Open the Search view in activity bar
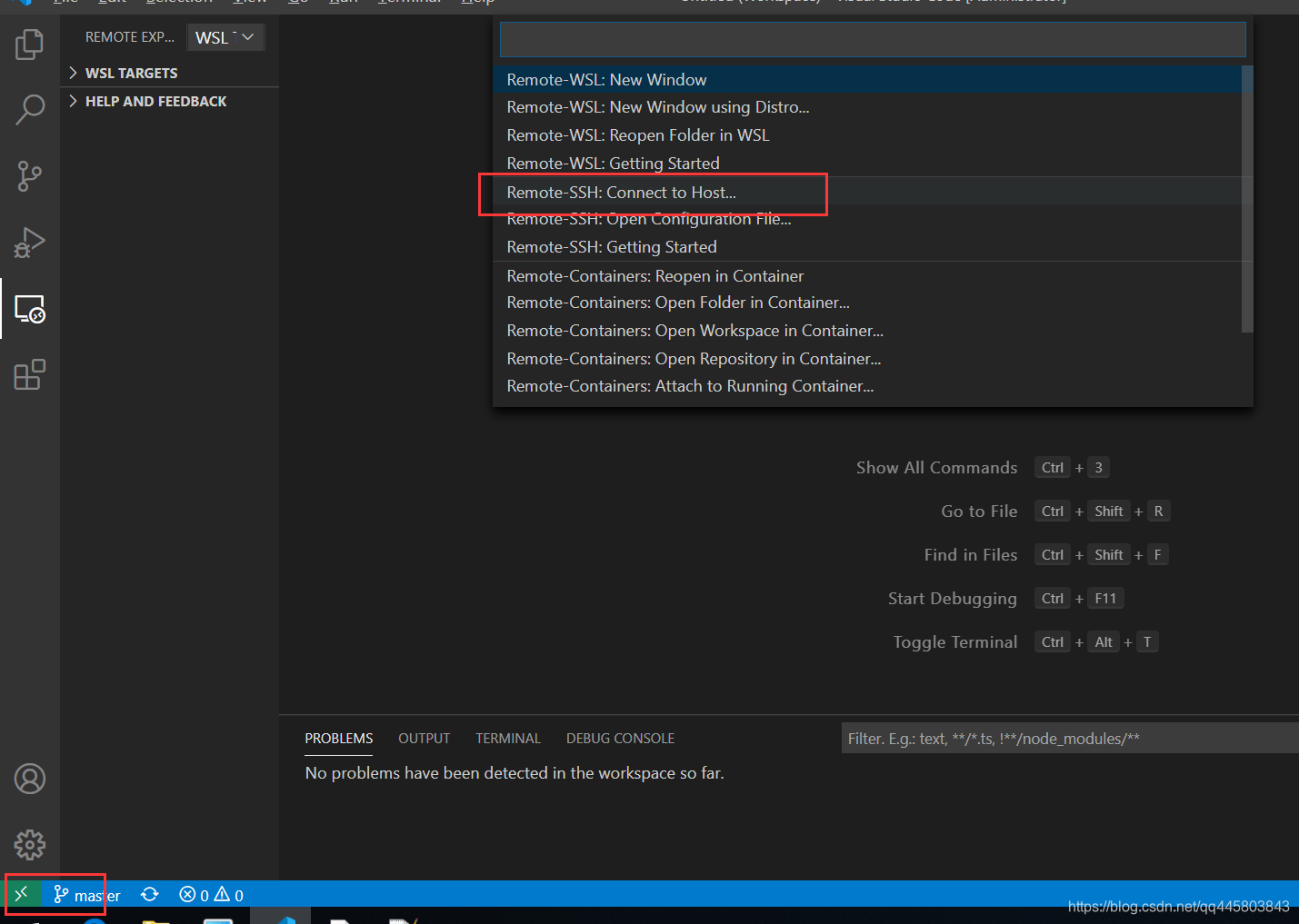This screenshot has height=924, width=1299. [x=29, y=110]
